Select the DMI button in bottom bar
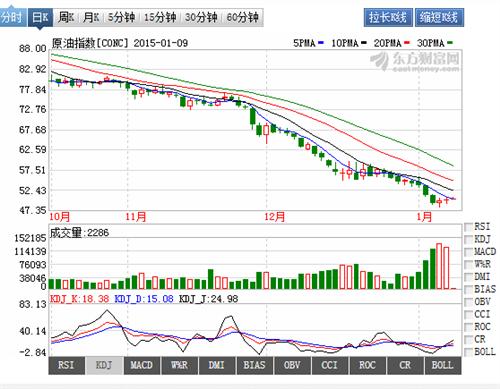500x389 pixels. tap(217, 365)
